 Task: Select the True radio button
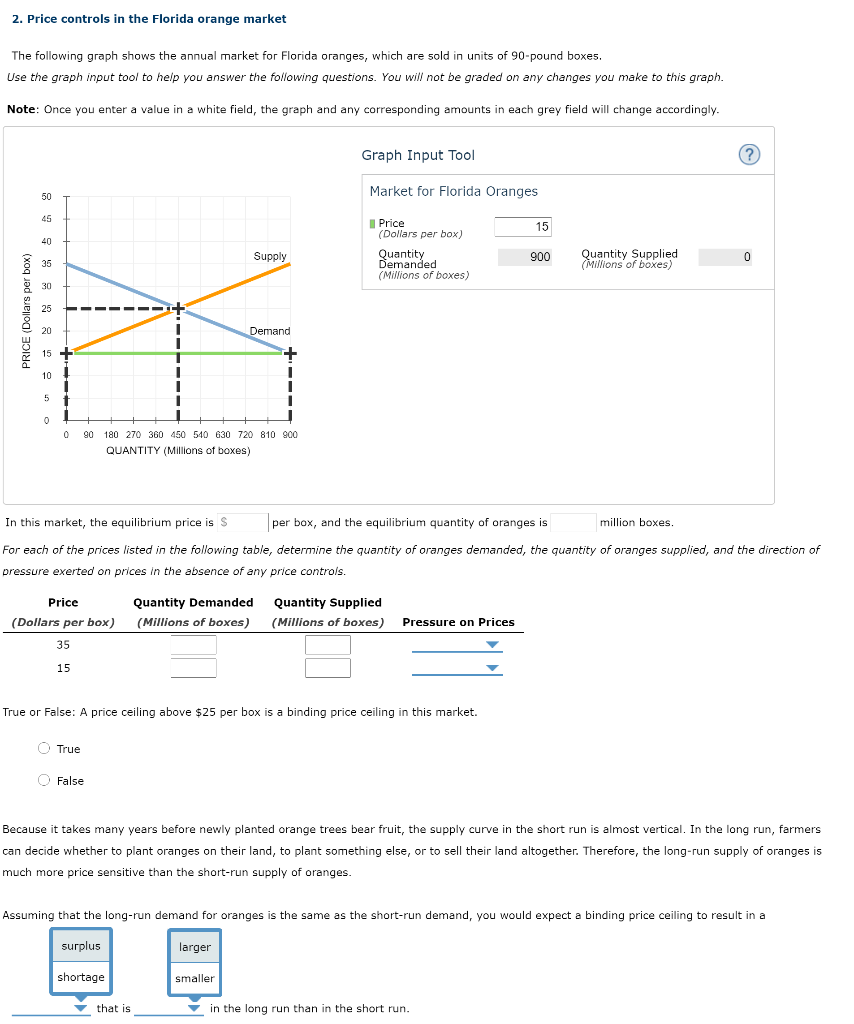click(44, 748)
